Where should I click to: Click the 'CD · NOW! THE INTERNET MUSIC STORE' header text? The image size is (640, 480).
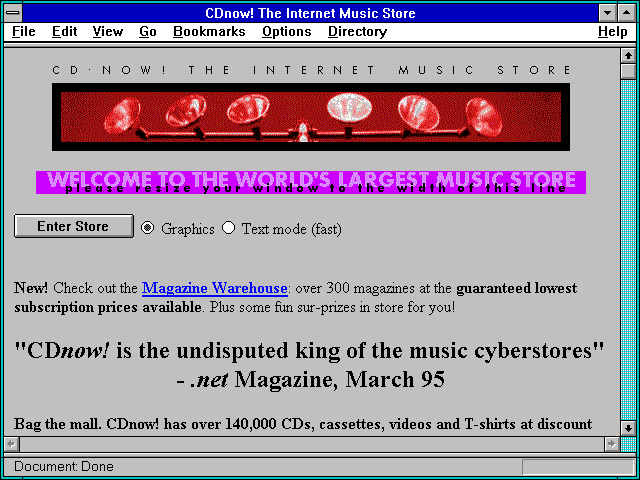click(311, 70)
